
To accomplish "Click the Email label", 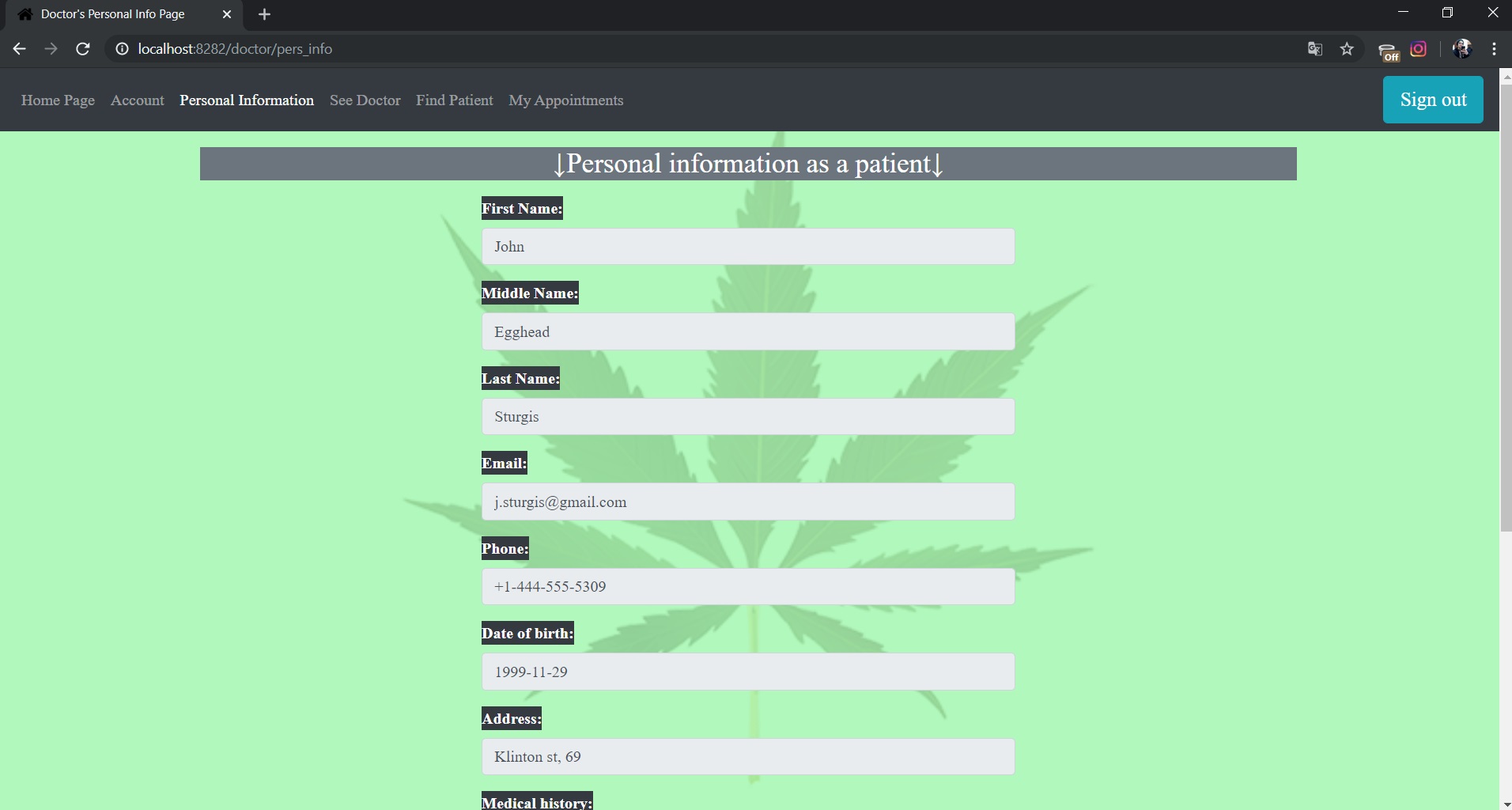I will point(504,464).
